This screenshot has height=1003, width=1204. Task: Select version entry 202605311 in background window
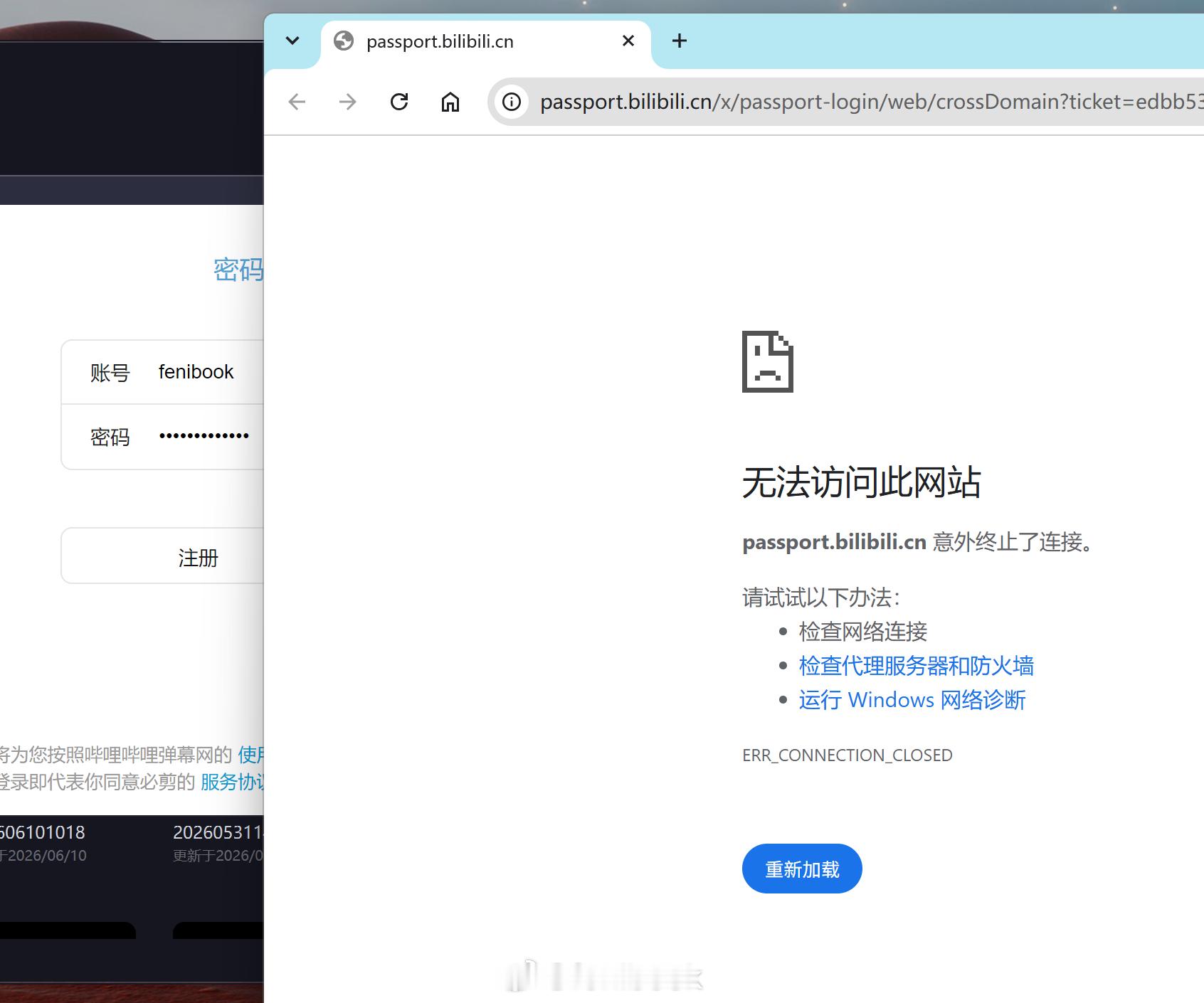218,832
